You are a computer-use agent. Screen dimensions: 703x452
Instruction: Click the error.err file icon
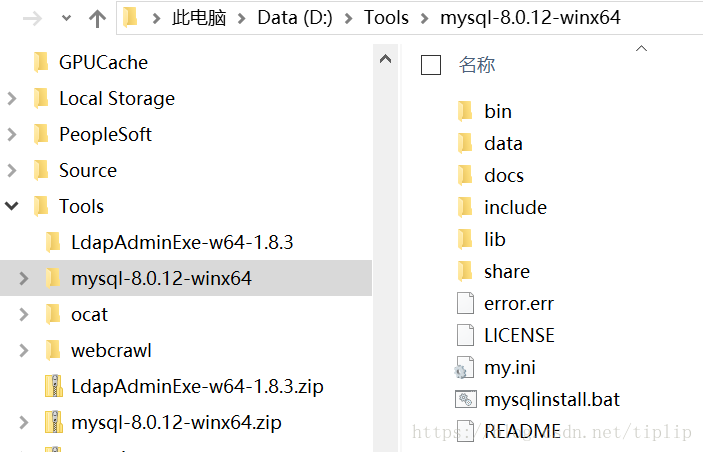coord(464,303)
